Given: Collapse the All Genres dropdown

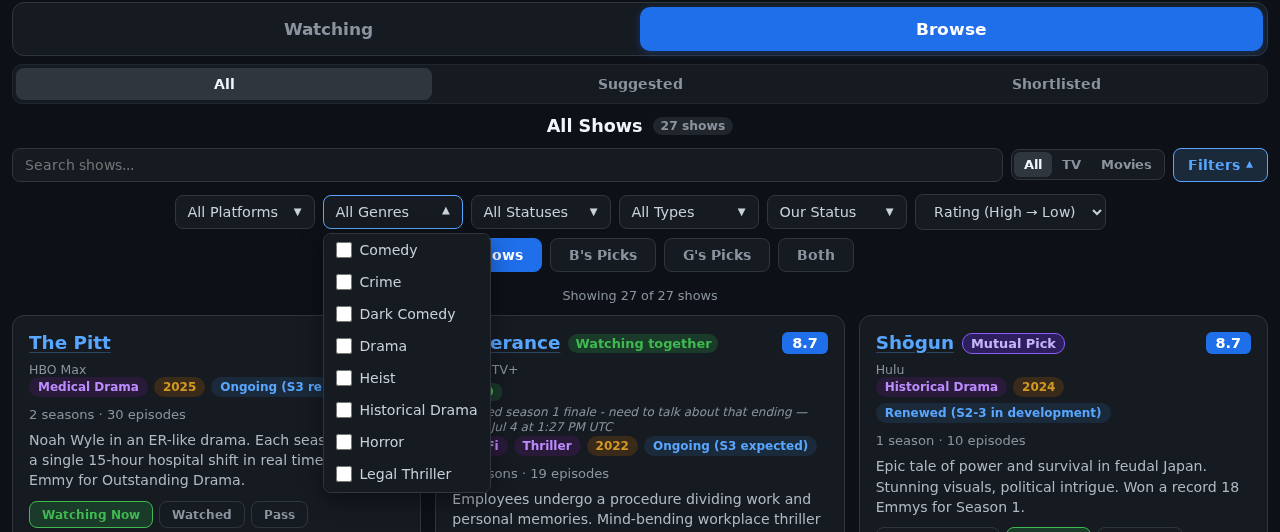Looking at the screenshot, I should pyautogui.click(x=393, y=212).
